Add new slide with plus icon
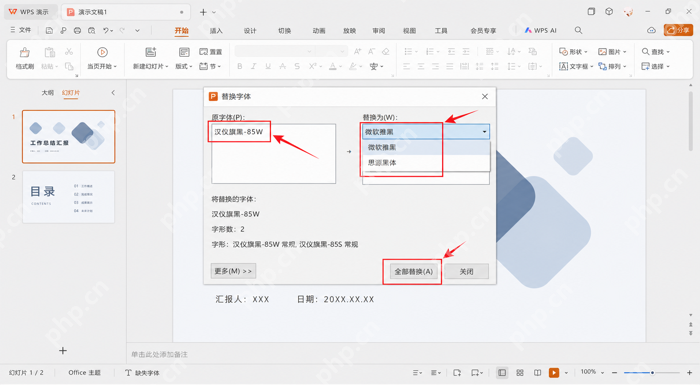700x385 pixels. click(x=63, y=351)
